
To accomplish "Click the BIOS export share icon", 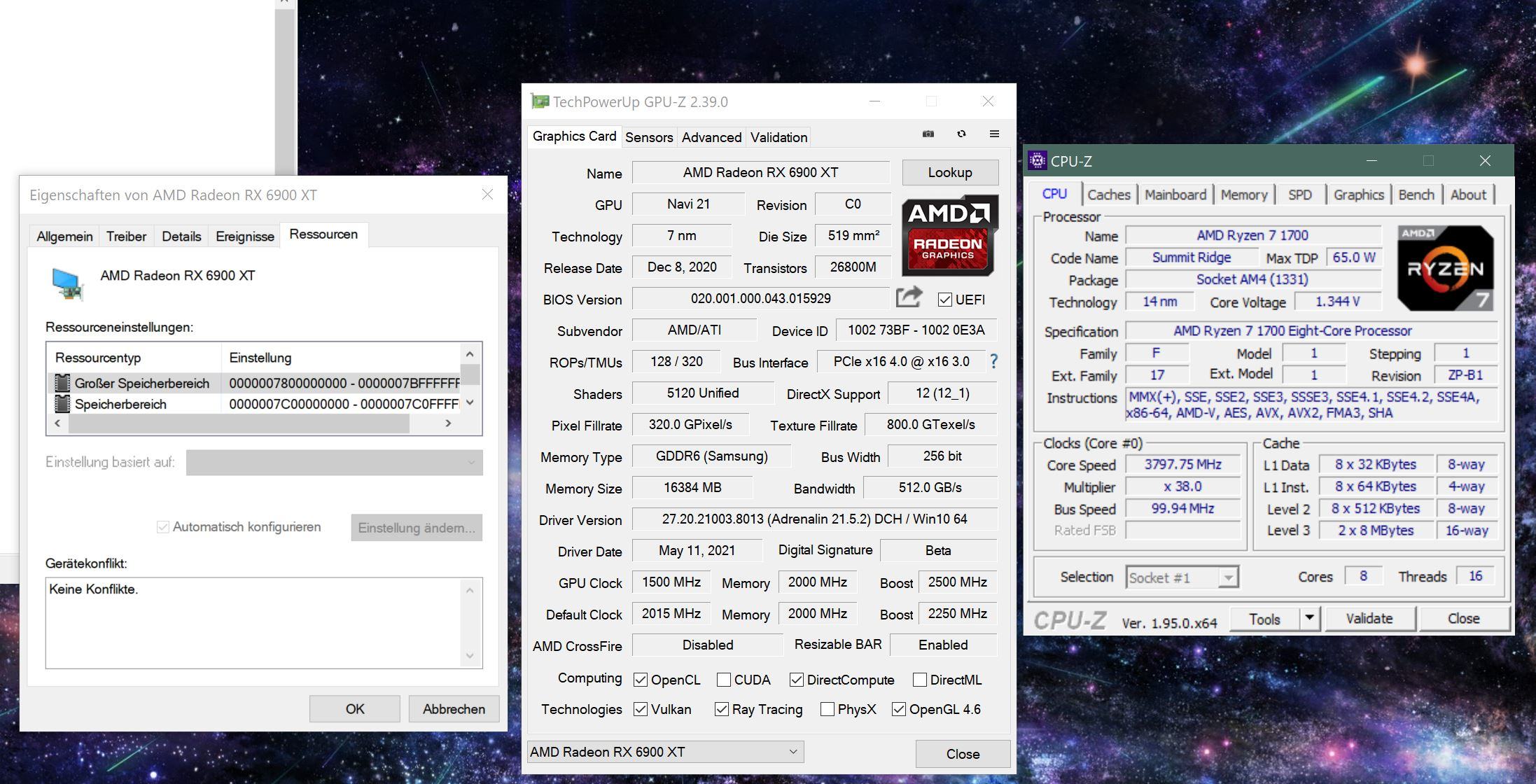I will [x=909, y=297].
